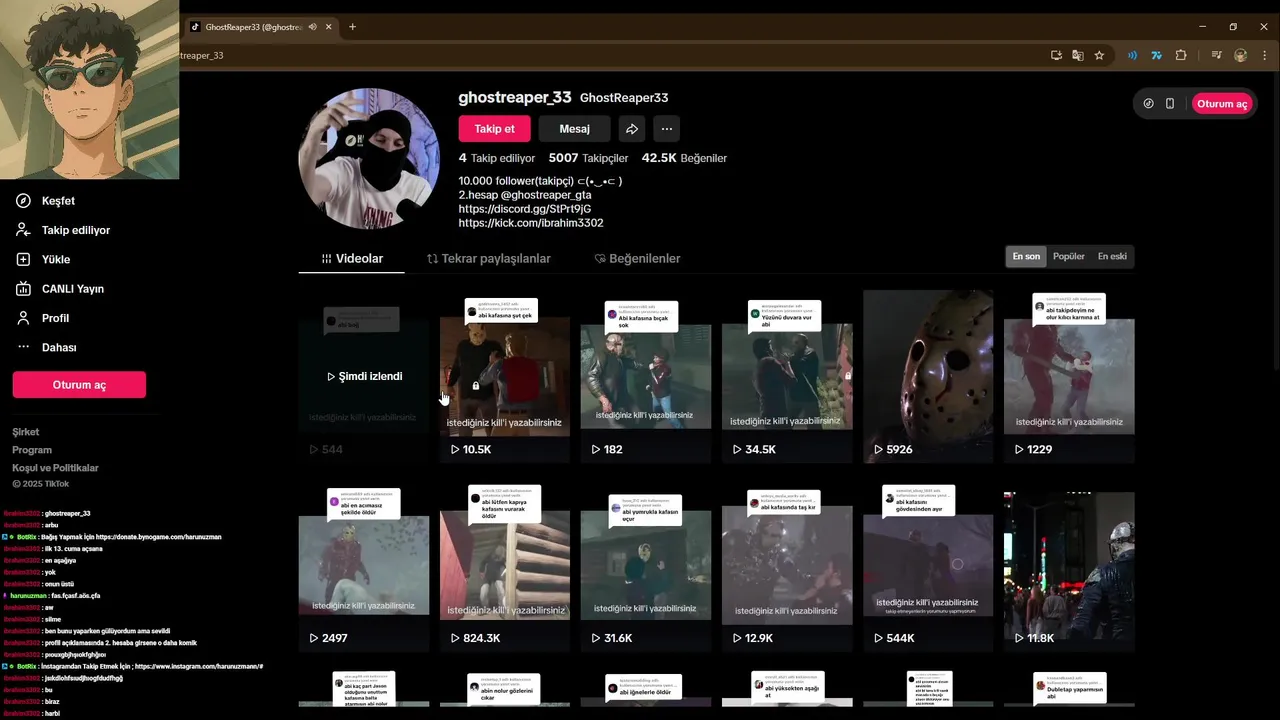Sort videos by En eski
Image resolution: width=1280 pixels, height=720 pixels.
(1112, 257)
